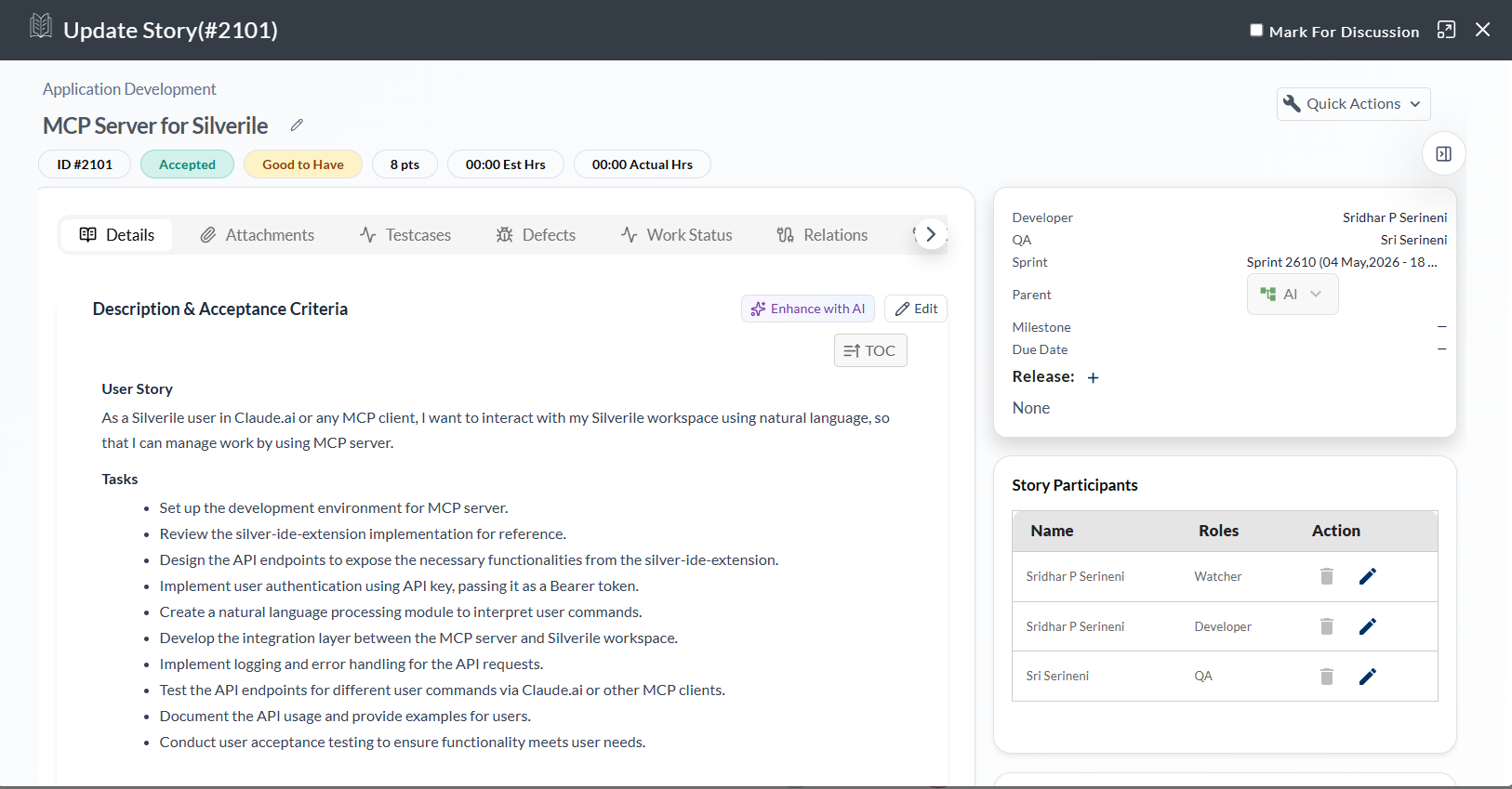Edit the description and acceptance criteria

click(x=916, y=309)
